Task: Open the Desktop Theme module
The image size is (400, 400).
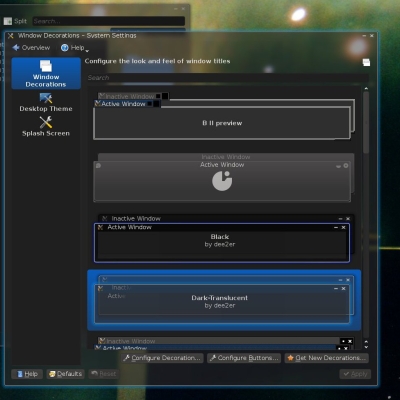Action: pos(46,102)
